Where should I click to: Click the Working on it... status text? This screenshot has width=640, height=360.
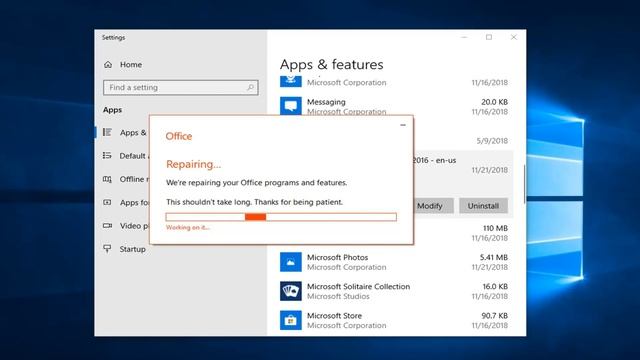click(x=188, y=227)
